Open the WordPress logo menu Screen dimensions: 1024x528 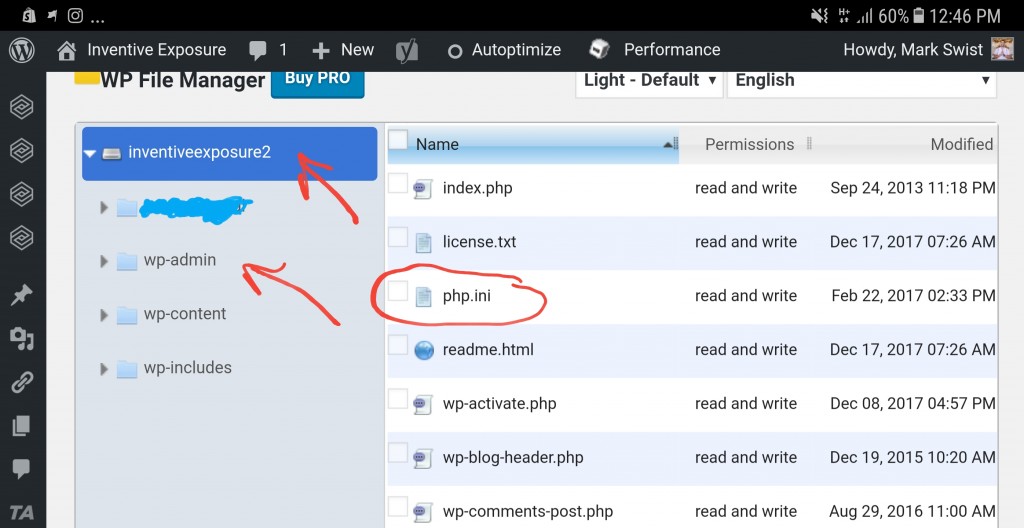[x=22, y=50]
